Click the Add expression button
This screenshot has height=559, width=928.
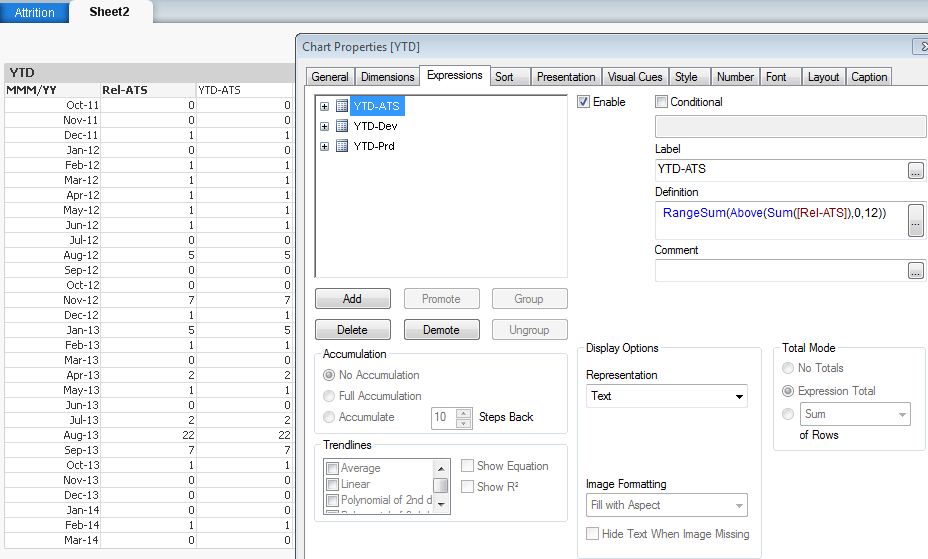353,299
